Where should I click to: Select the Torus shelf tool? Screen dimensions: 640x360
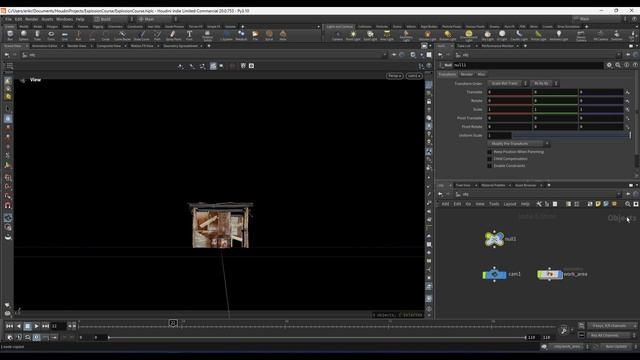click(51, 36)
